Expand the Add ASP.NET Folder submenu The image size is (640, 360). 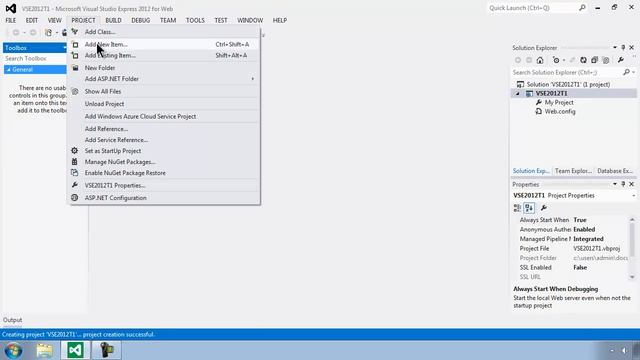164,79
